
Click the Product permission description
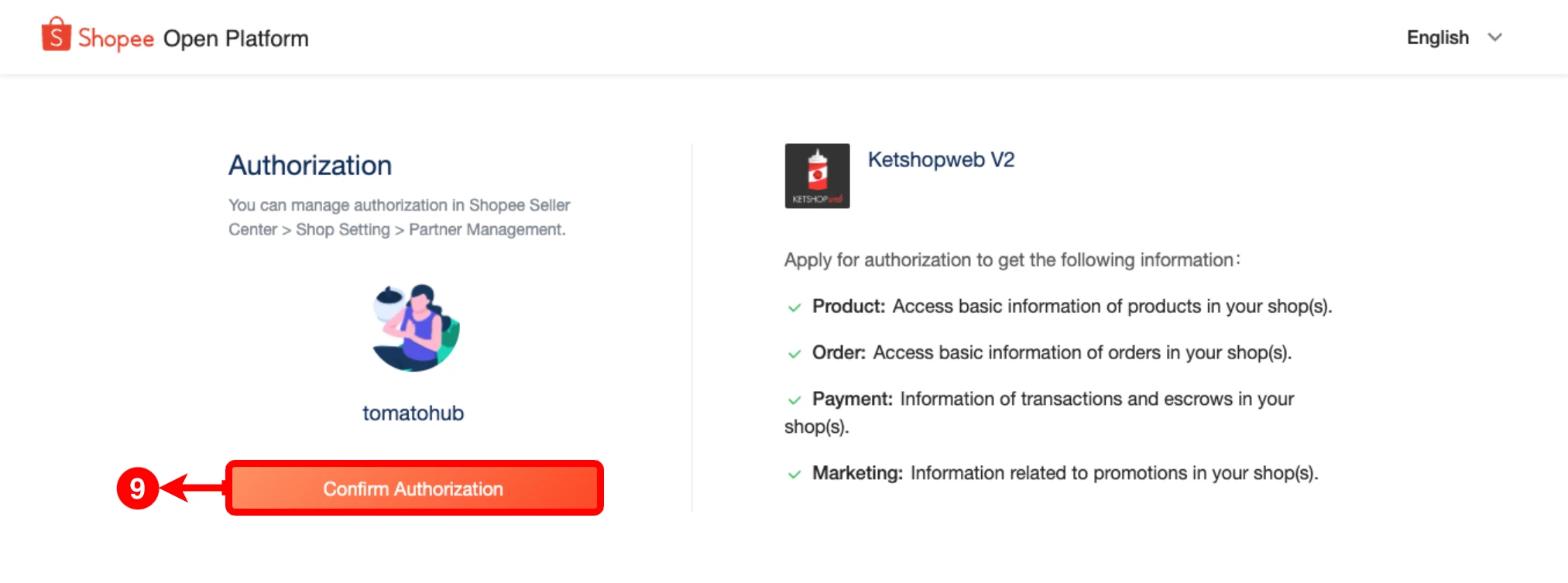[x=1111, y=307]
